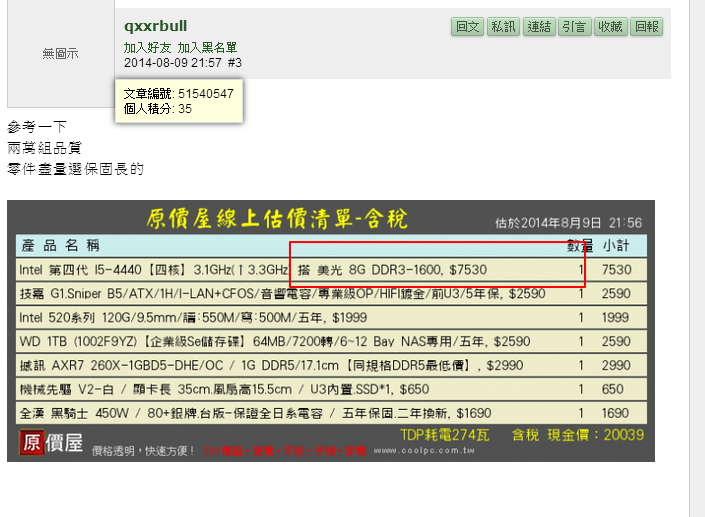Click the 技嘉 G1.Sniper B5 row

pyautogui.click(x=331, y=294)
